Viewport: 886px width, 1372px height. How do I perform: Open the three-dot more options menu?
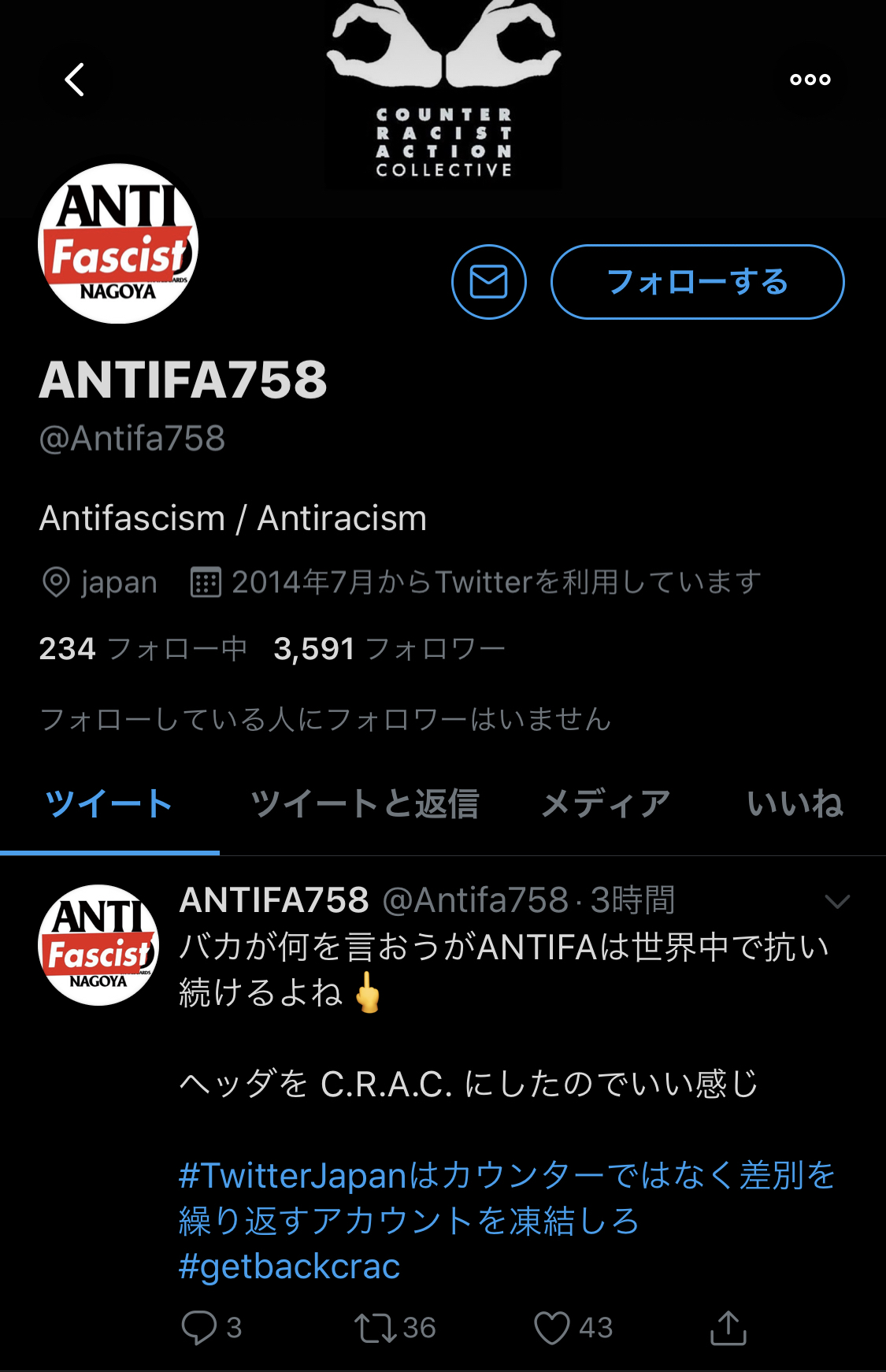coord(810,80)
